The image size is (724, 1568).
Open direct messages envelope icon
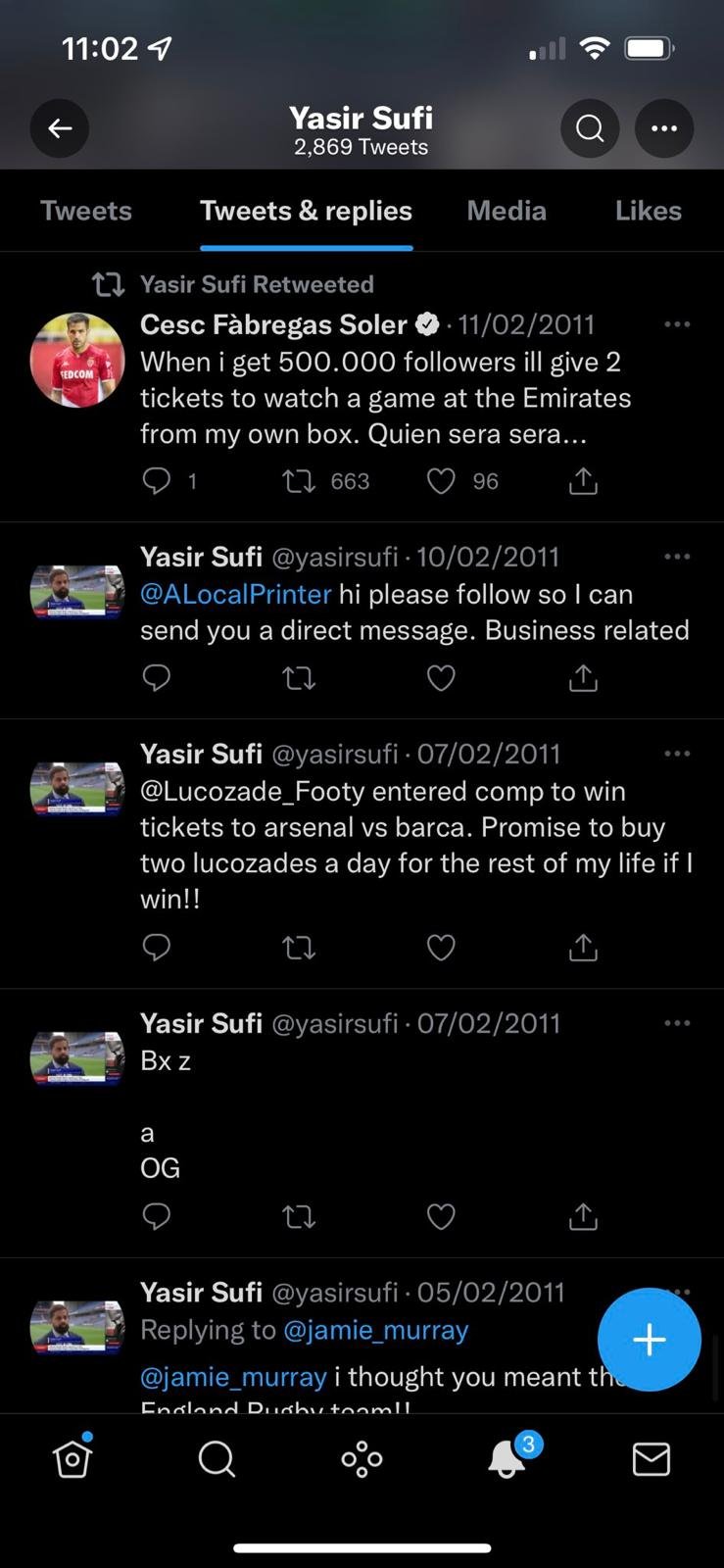[x=652, y=1459]
